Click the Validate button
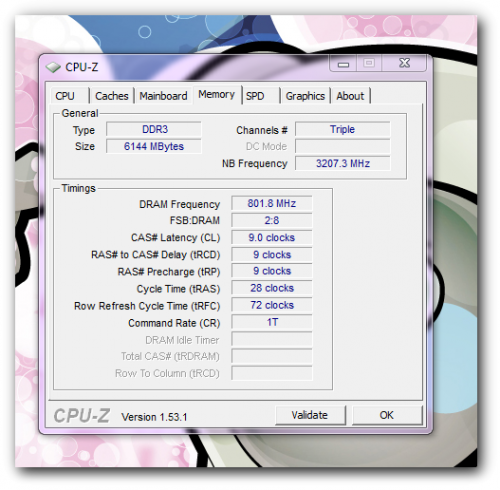The image size is (500, 490). coord(310,415)
